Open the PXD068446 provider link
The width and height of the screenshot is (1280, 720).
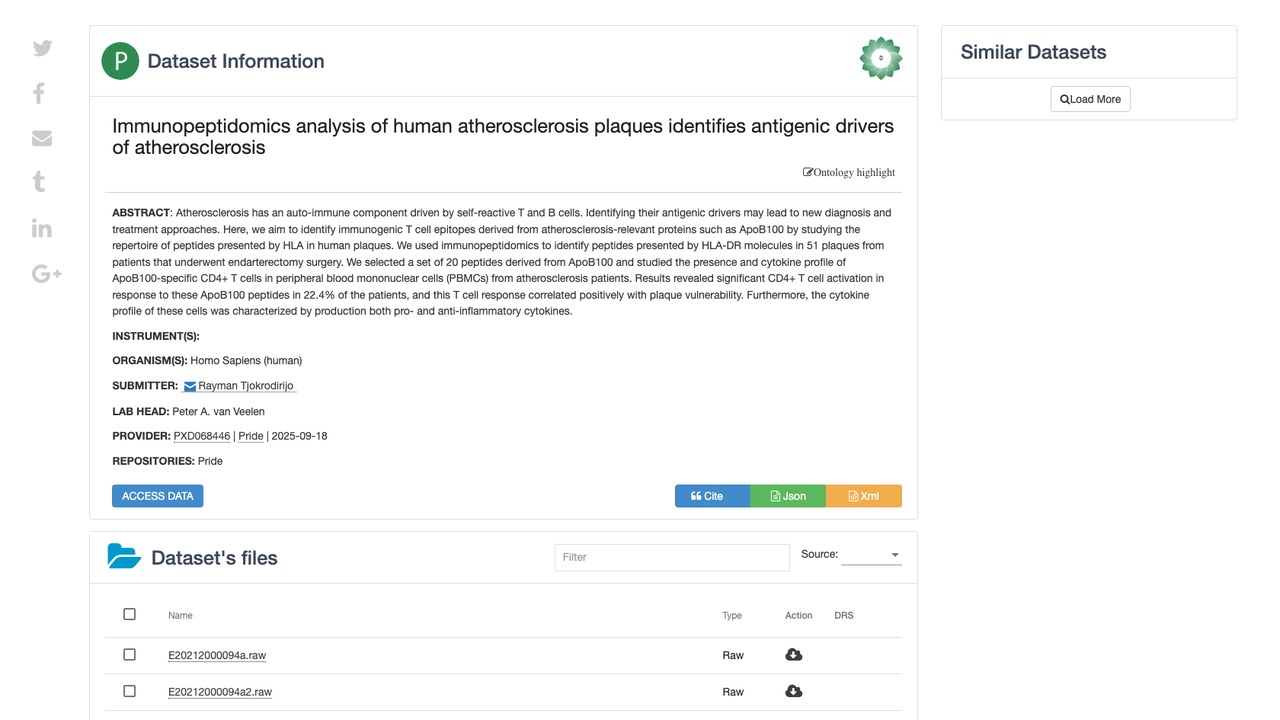pos(202,436)
